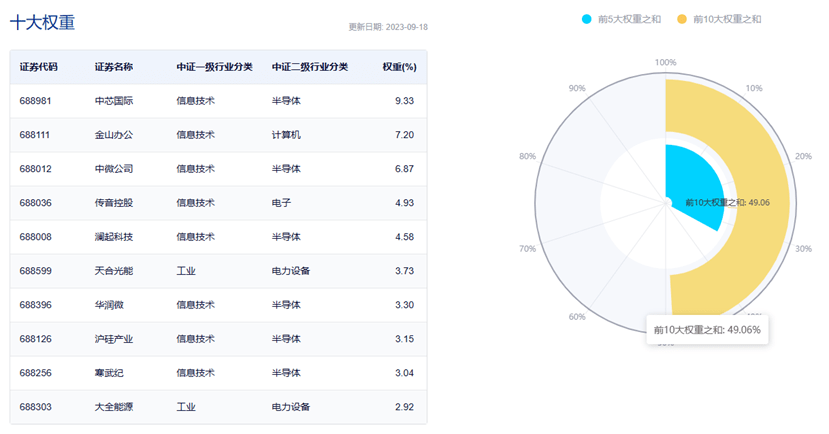The image size is (829, 434).
Task: Click the 大全能源 stock name
Action: 114,407
